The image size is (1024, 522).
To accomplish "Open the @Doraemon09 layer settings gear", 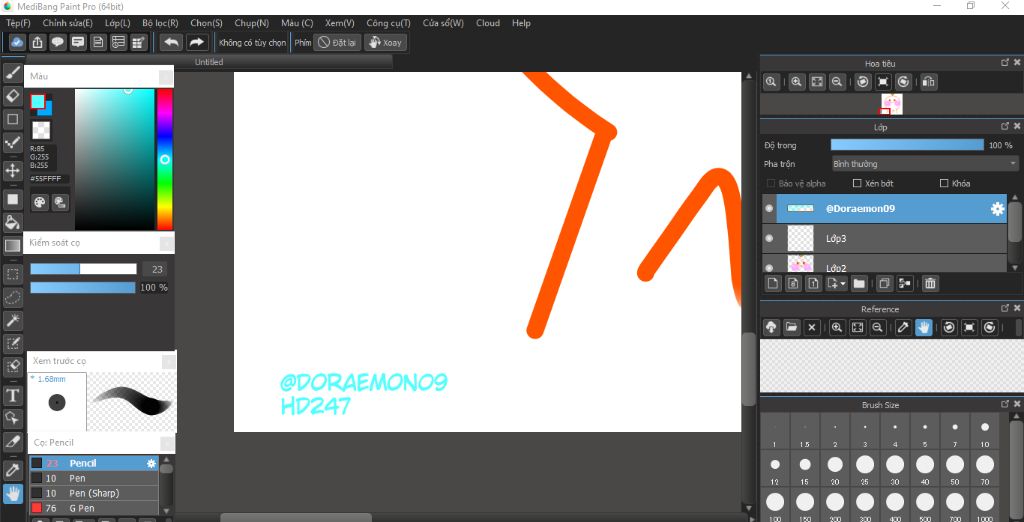I will (x=997, y=209).
